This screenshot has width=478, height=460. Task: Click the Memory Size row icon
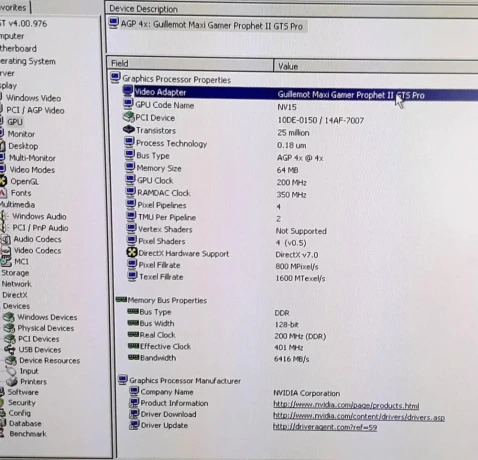tap(130, 167)
